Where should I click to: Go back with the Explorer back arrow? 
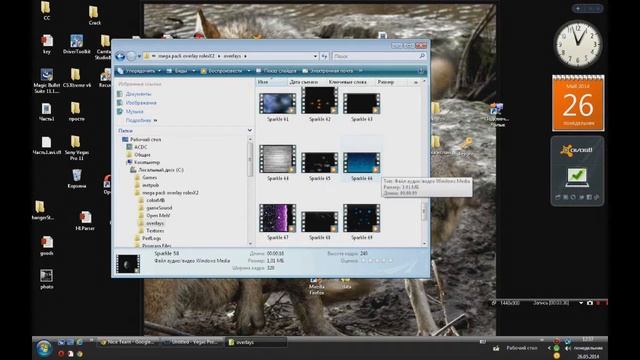coord(120,56)
